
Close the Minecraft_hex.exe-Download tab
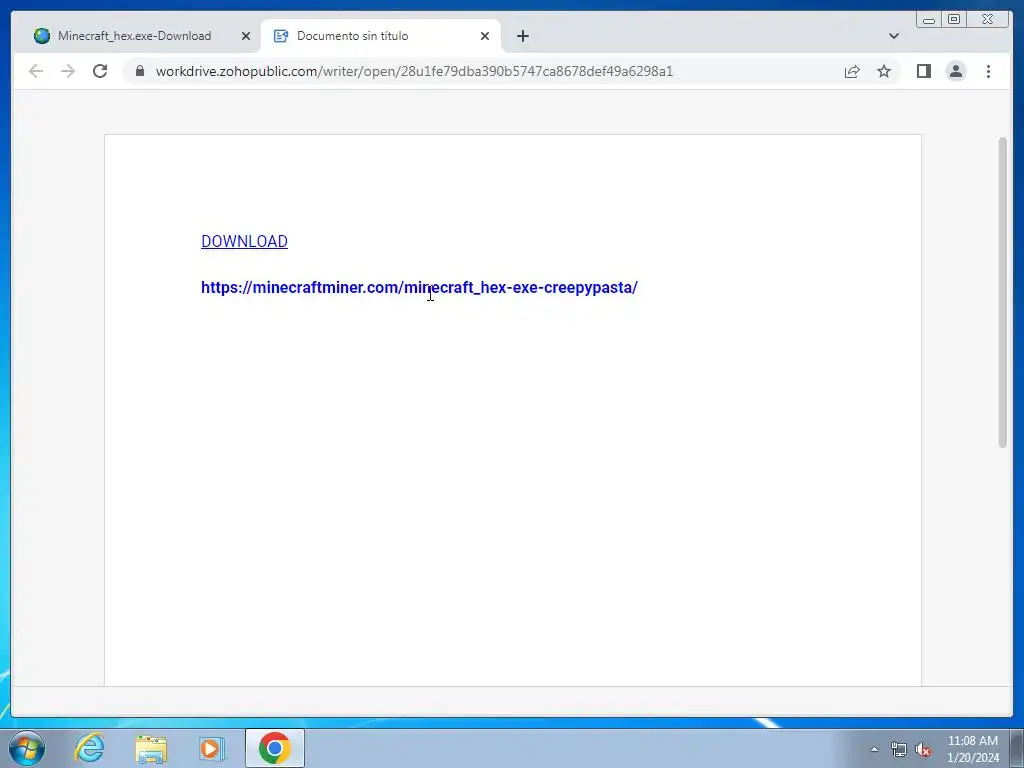[246, 37]
